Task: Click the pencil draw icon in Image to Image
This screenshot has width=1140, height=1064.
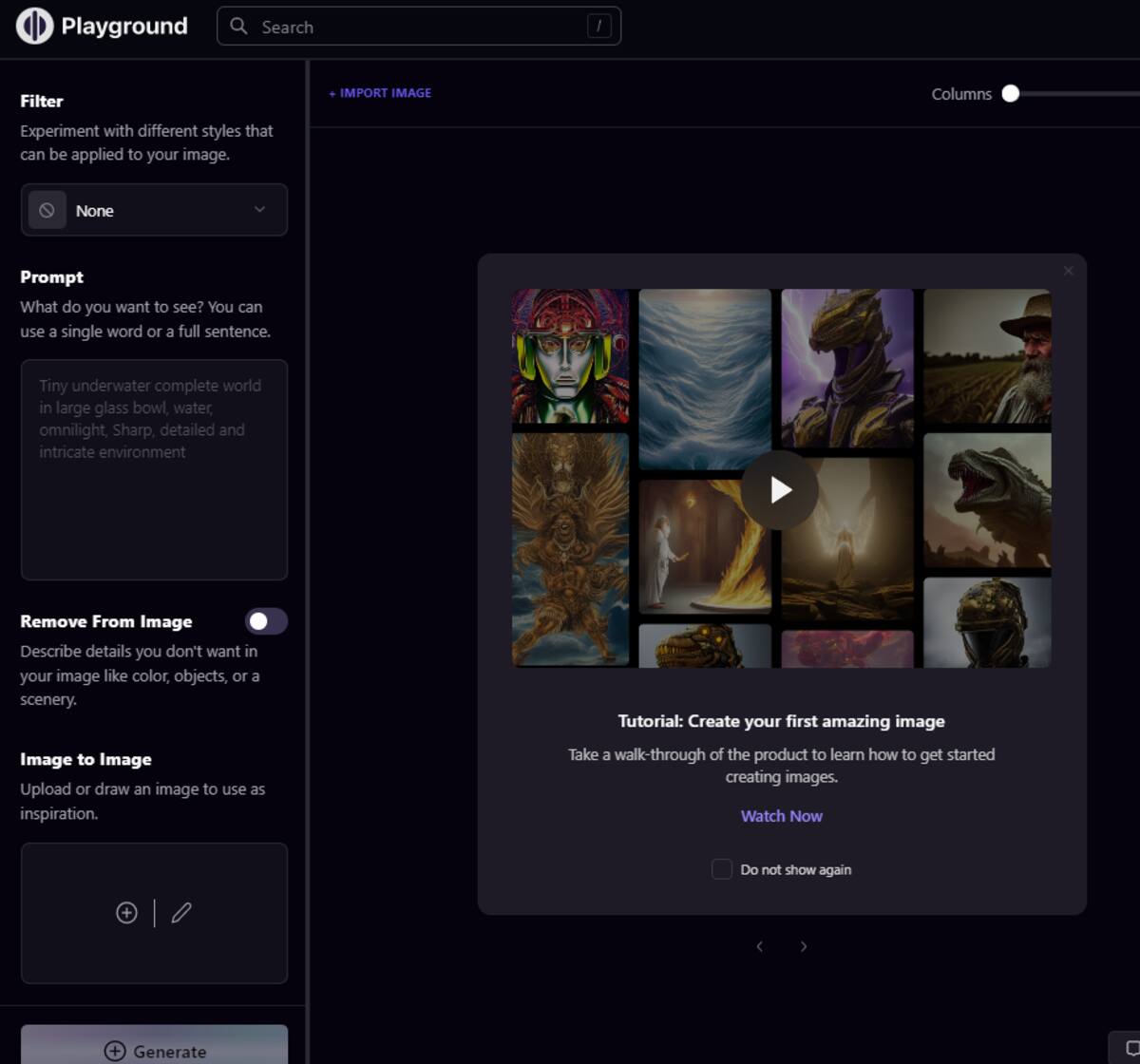Action: (x=181, y=913)
